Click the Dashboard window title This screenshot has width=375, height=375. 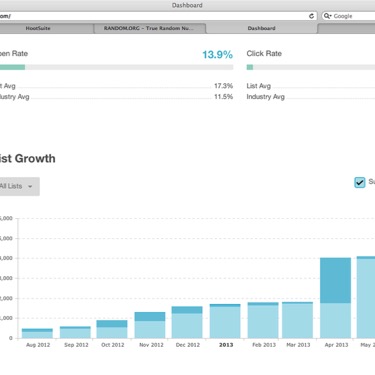pyautogui.click(x=187, y=5)
